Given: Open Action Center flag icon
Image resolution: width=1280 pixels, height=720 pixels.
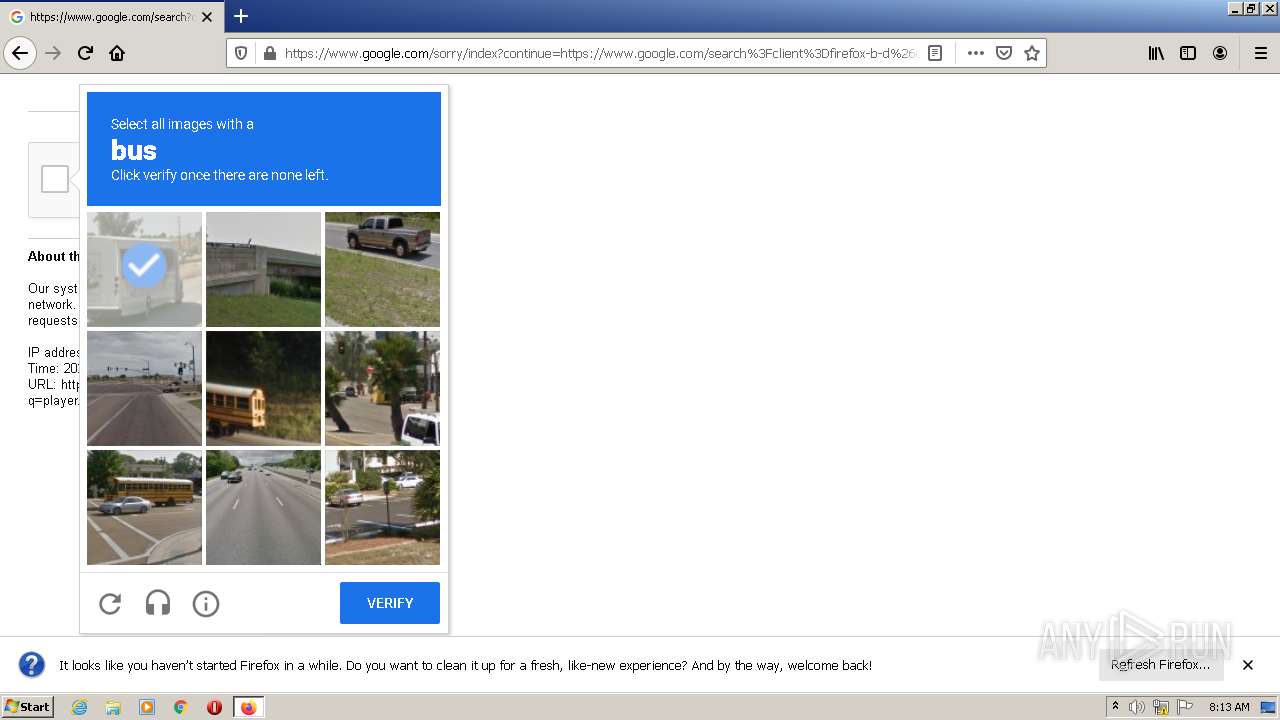Looking at the screenshot, I should tap(1185, 707).
